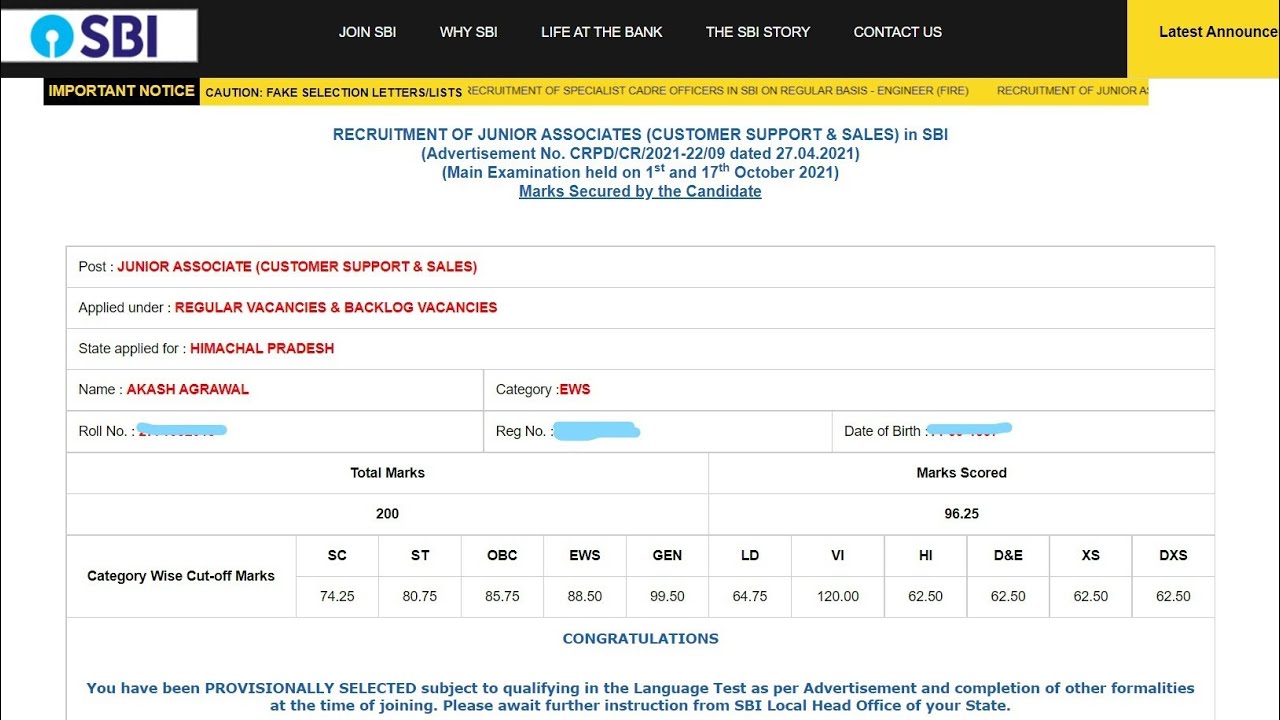The width and height of the screenshot is (1280, 720).
Task: Click the OBC column header
Action: tap(502, 555)
